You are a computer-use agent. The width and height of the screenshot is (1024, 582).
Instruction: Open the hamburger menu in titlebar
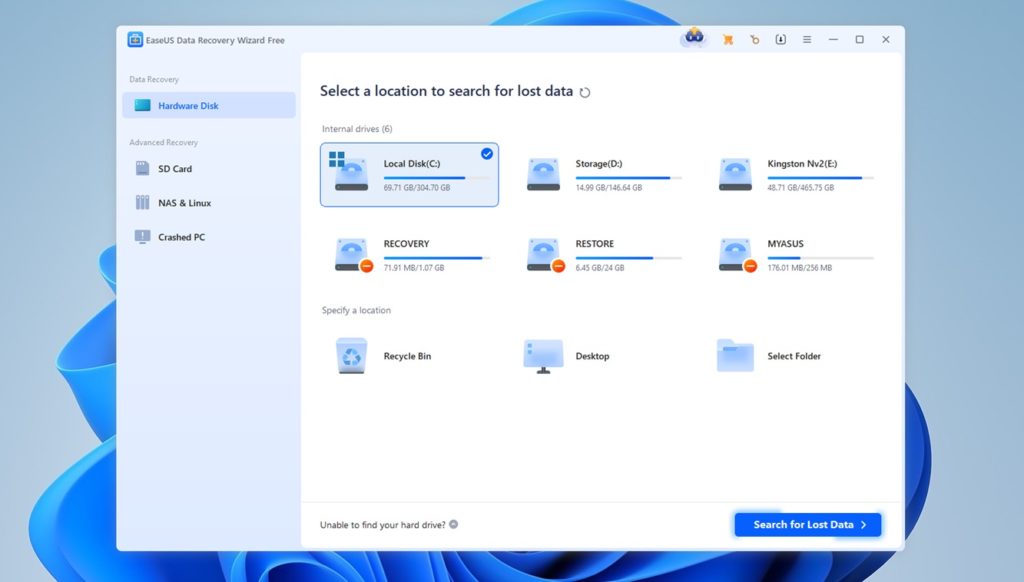(807, 38)
